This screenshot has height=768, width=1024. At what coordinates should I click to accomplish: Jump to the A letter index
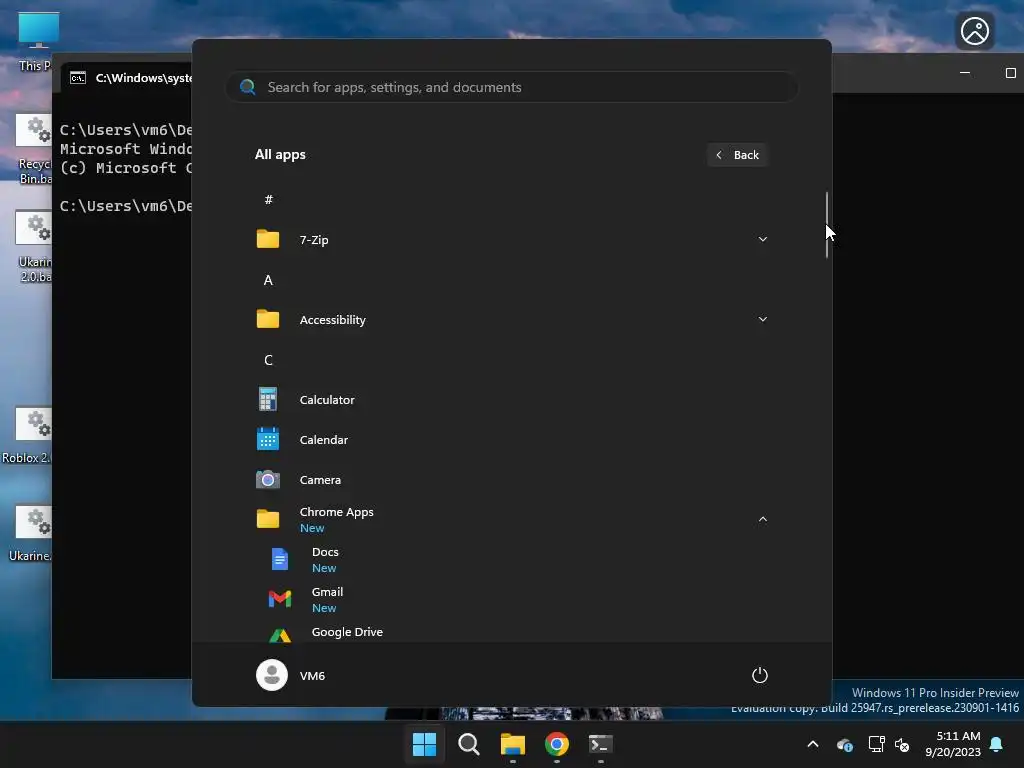click(268, 280)
